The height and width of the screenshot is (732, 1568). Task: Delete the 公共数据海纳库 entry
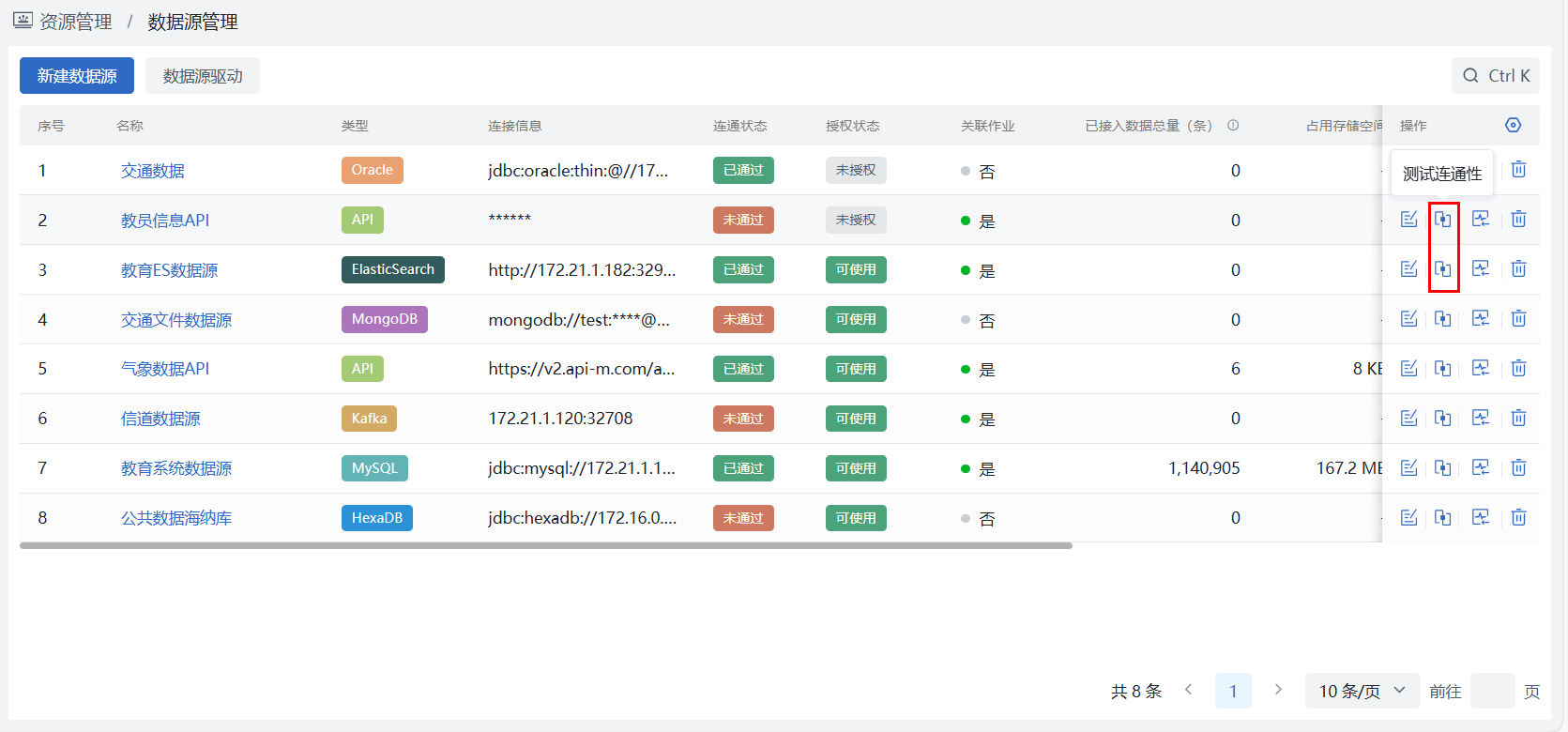coord(1518,518)
